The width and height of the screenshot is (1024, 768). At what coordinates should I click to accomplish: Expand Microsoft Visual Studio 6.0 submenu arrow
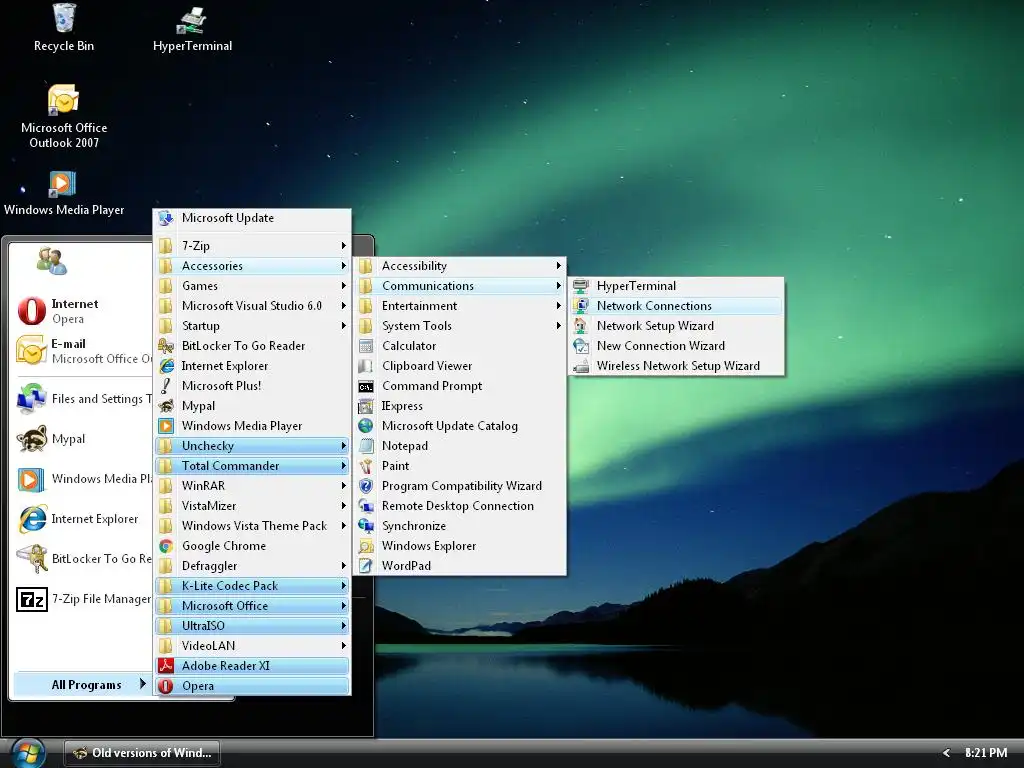[x=344, y=306]
